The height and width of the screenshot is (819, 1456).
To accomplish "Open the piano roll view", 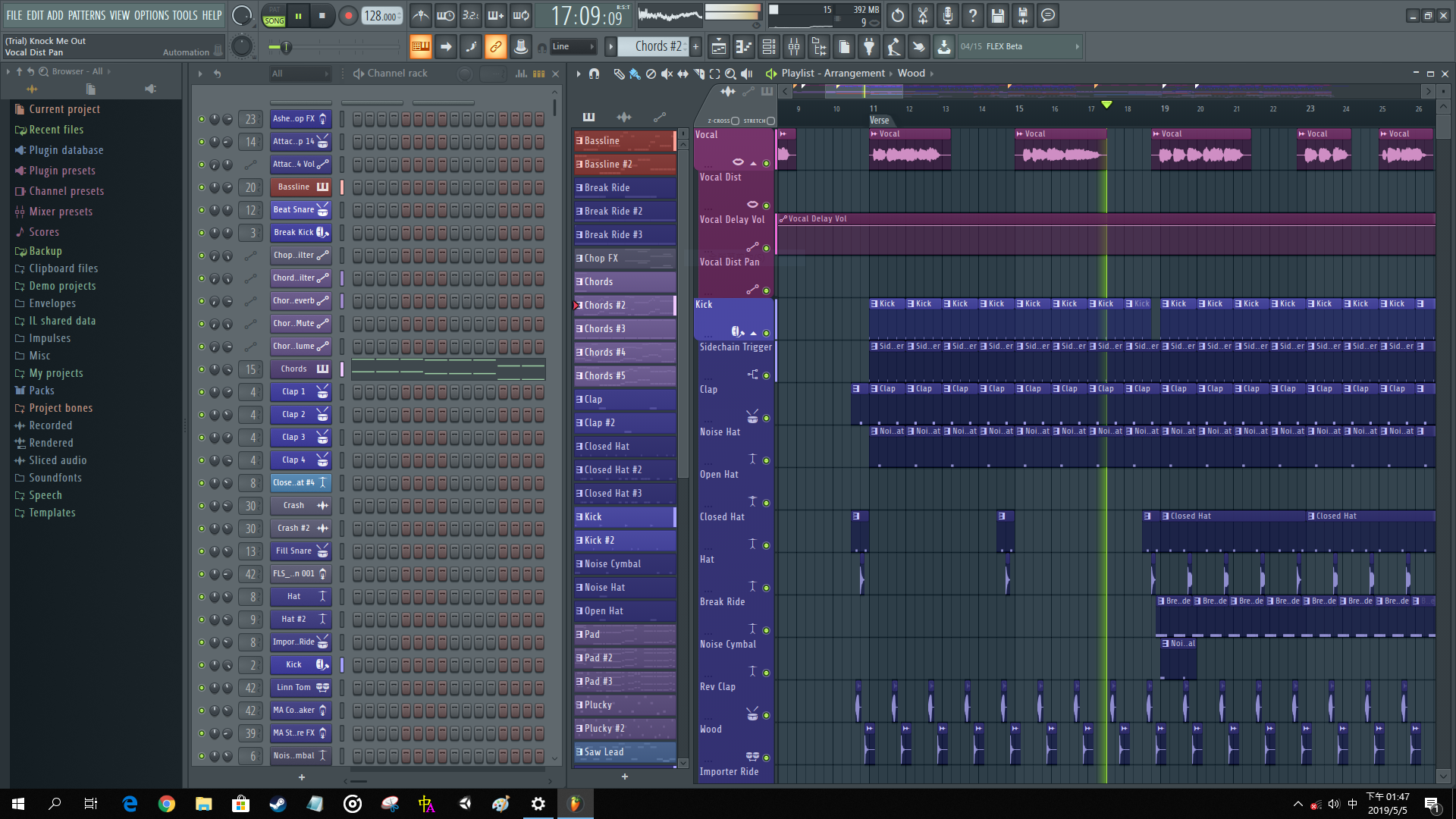I will tap(743, 47).
